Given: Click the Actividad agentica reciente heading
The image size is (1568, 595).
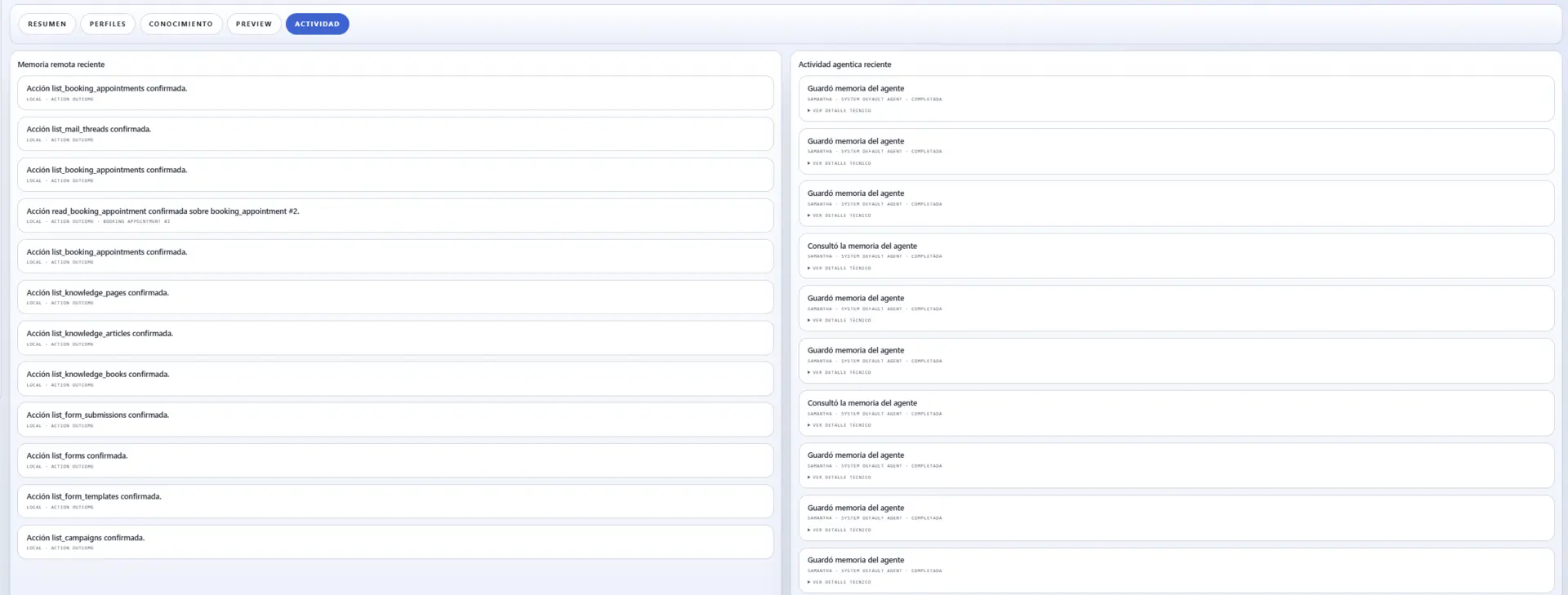Looking at the screenshot, I should [x=844, y=64].
